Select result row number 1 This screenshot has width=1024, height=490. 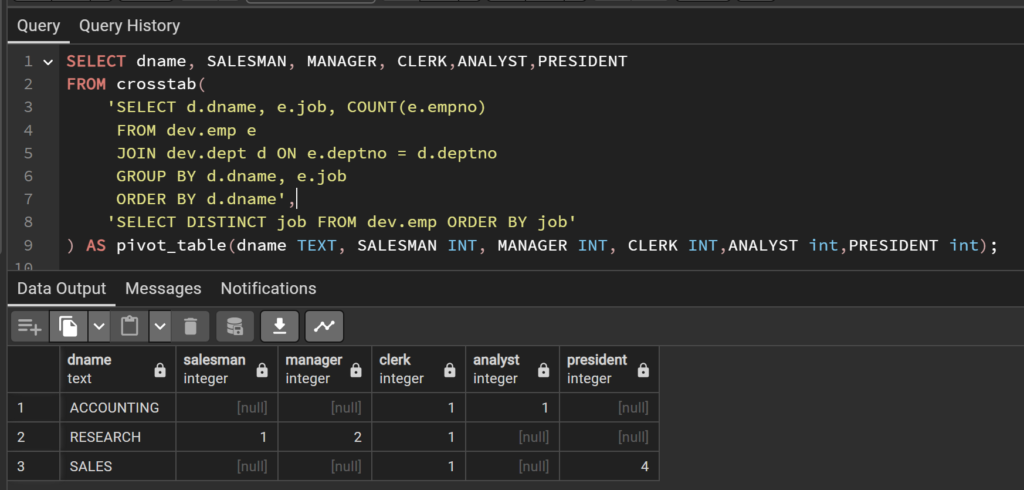[x=34, y=408]
